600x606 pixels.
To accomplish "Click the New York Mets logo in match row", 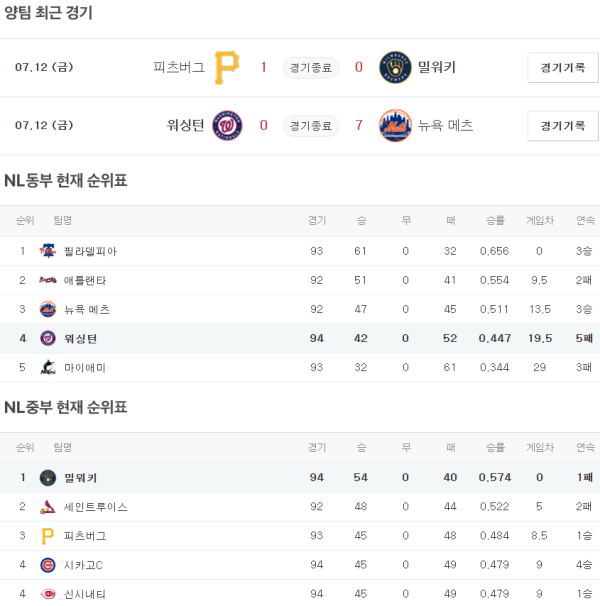I will (395, 125).
